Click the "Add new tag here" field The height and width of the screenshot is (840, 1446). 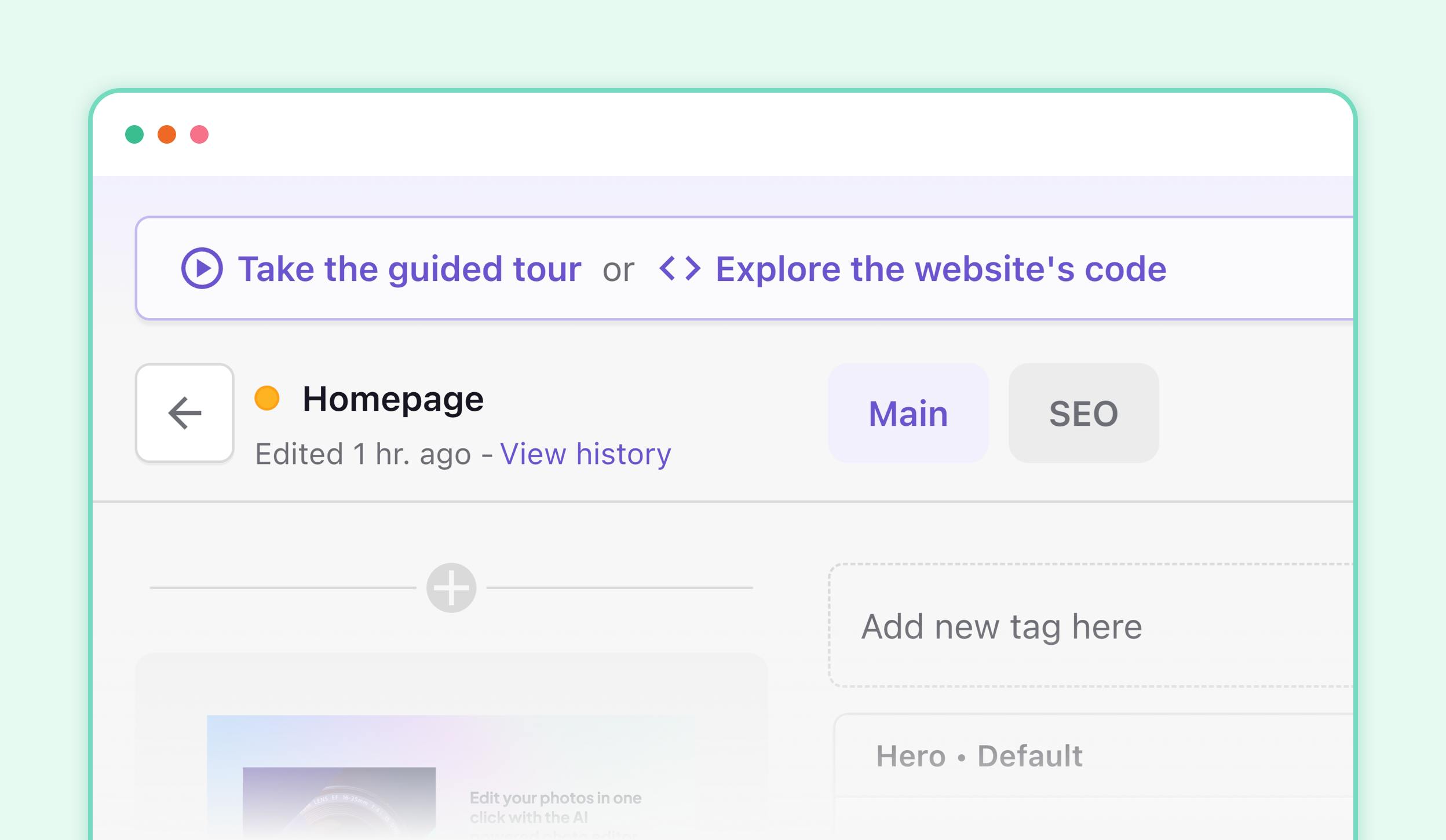tap(1089, 626)
